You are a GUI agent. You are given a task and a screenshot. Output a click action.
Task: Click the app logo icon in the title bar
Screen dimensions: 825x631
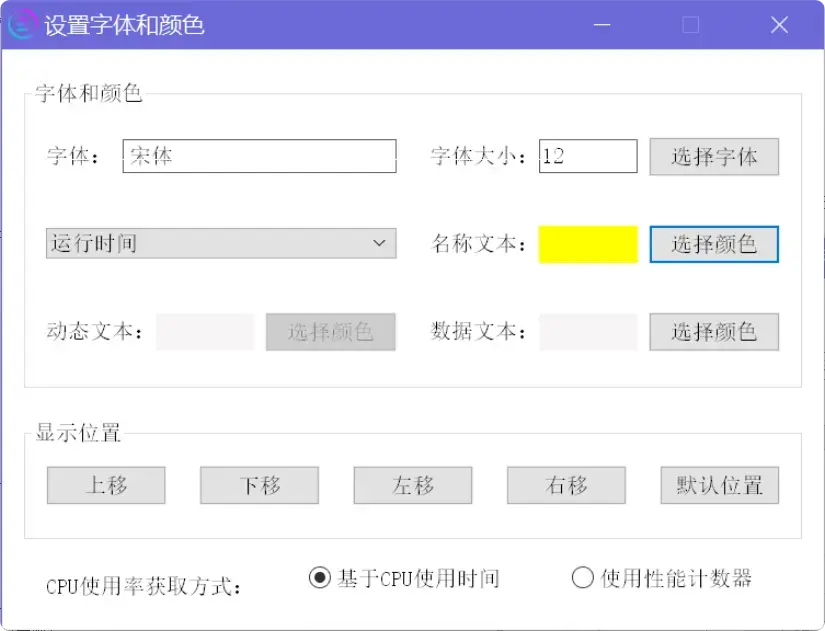[22, 24]
